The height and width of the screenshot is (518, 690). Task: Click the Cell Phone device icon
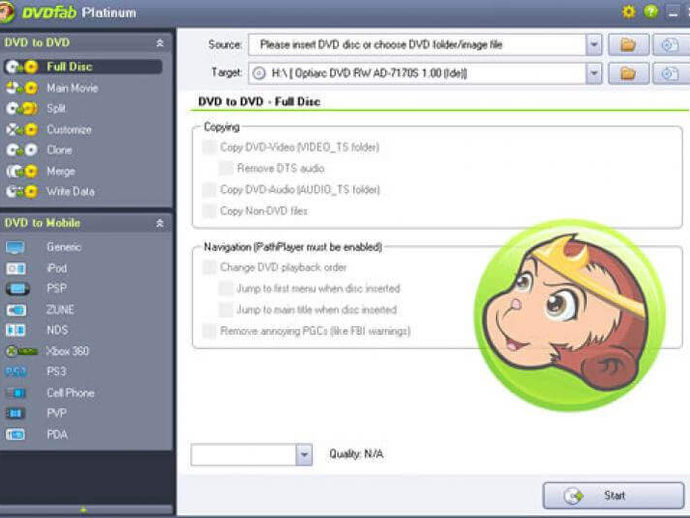(x=16, y=393)
